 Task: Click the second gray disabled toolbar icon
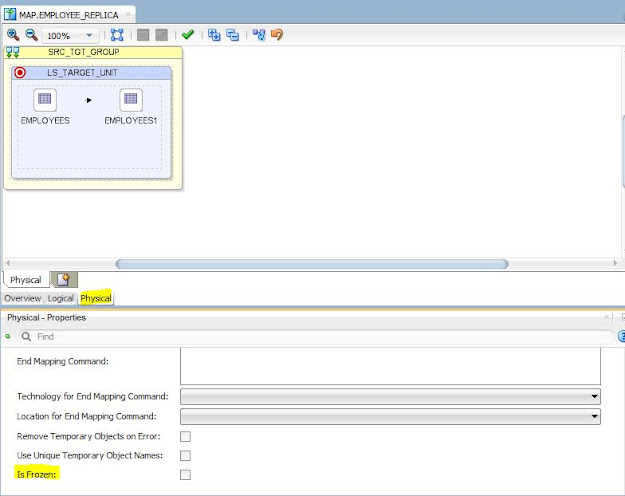[161, 35]
